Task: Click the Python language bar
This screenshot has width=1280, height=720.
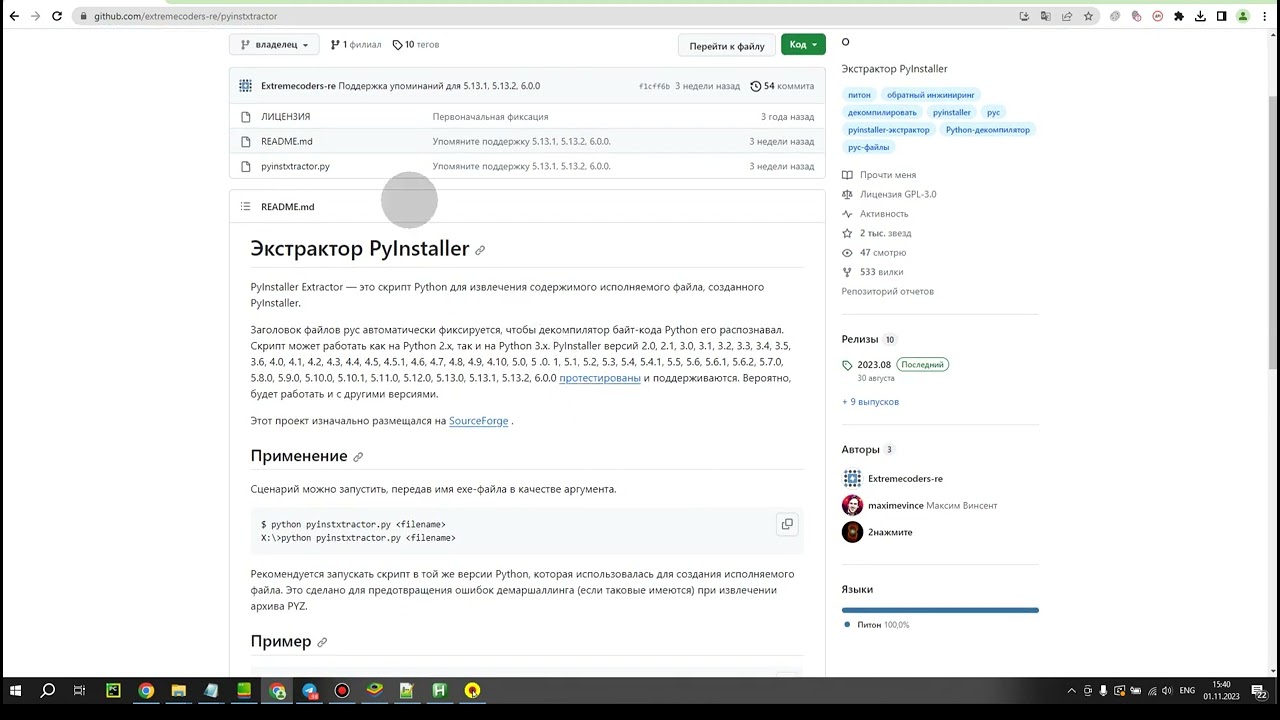Action: tap(940, 610)
